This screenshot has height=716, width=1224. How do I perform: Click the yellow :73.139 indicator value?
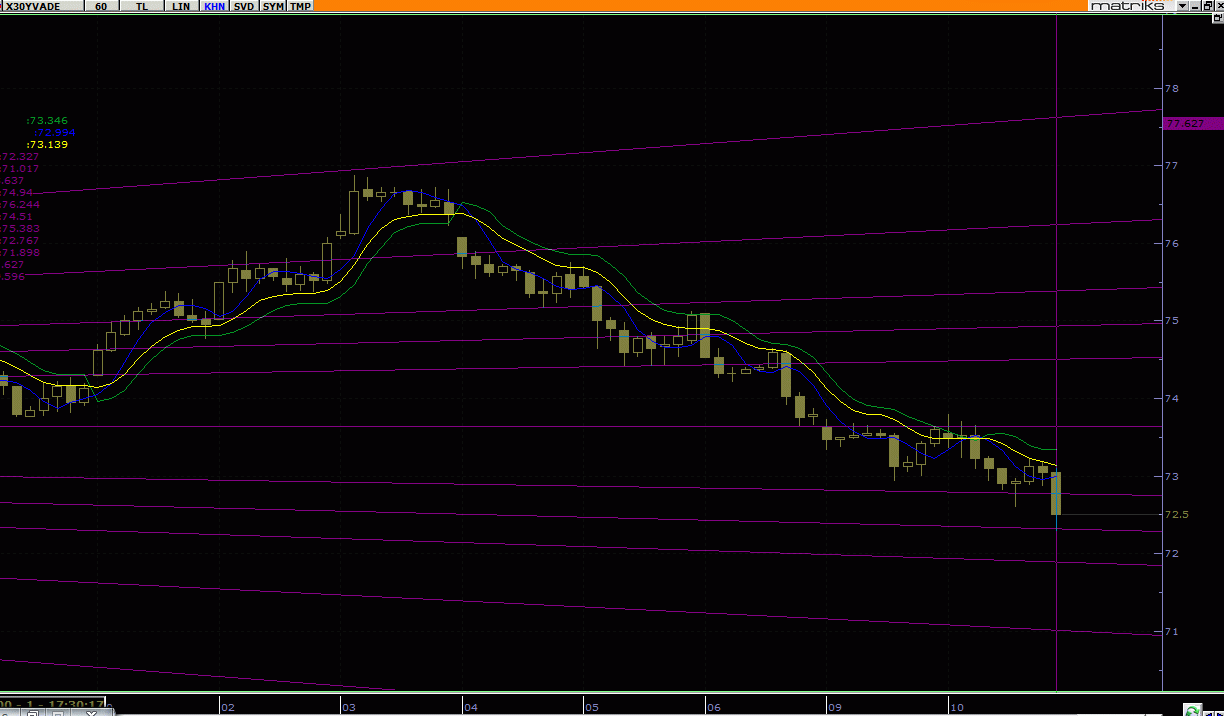point(47,144)
